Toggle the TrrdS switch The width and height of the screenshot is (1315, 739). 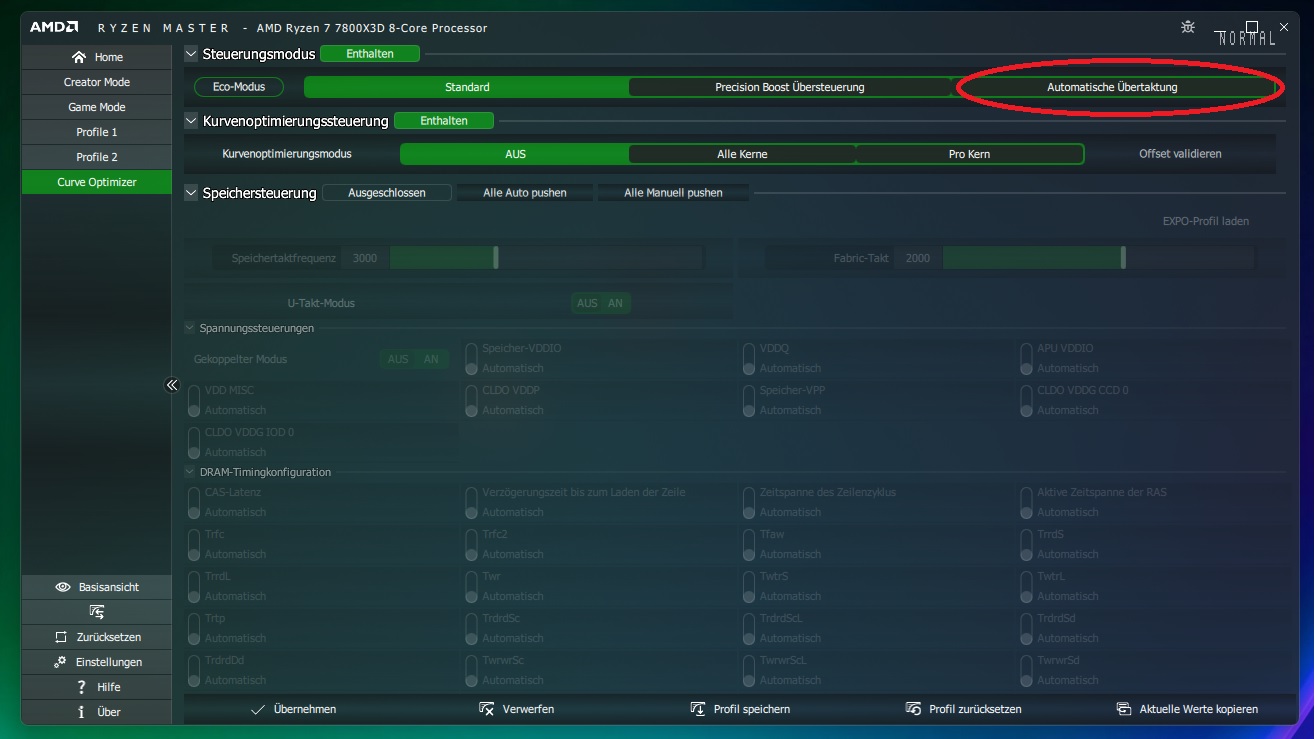click(x=1027, y=544)
